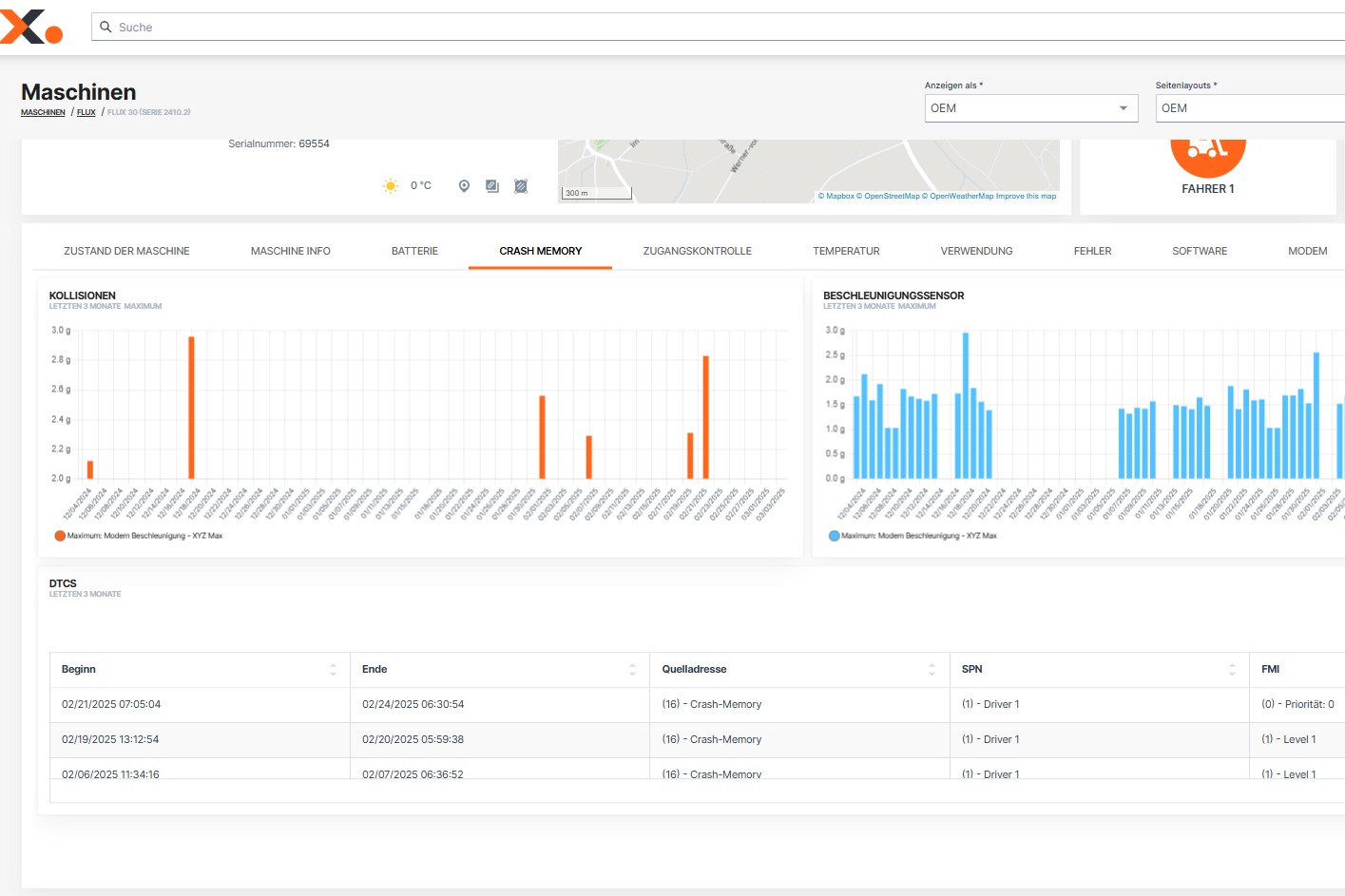Click the geofence area icon
This screenshot has height=896, width=1345.
pos(521,186)
